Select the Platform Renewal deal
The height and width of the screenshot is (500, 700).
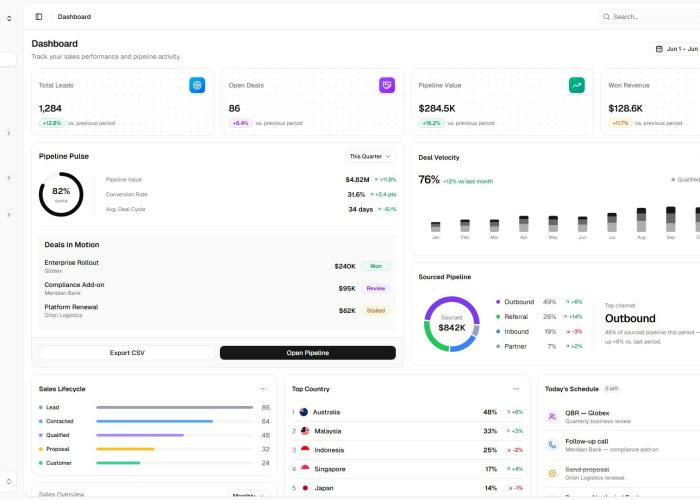(x=217, y=311)
